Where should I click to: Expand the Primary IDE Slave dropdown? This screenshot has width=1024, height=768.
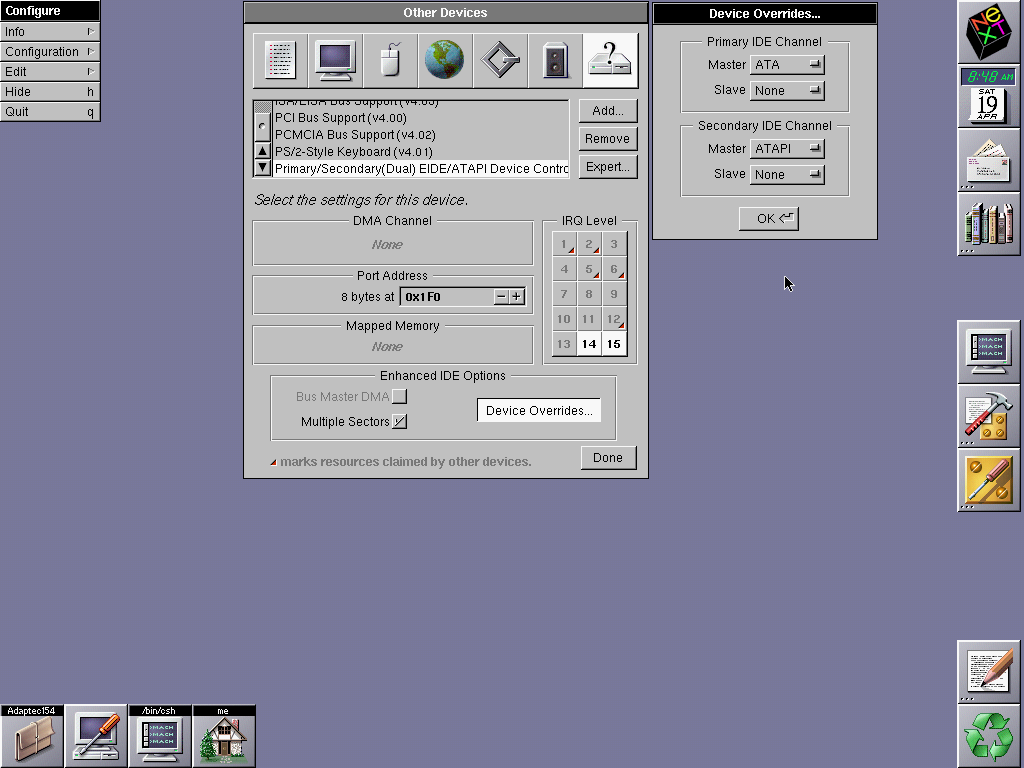click(x=787, y=90)
